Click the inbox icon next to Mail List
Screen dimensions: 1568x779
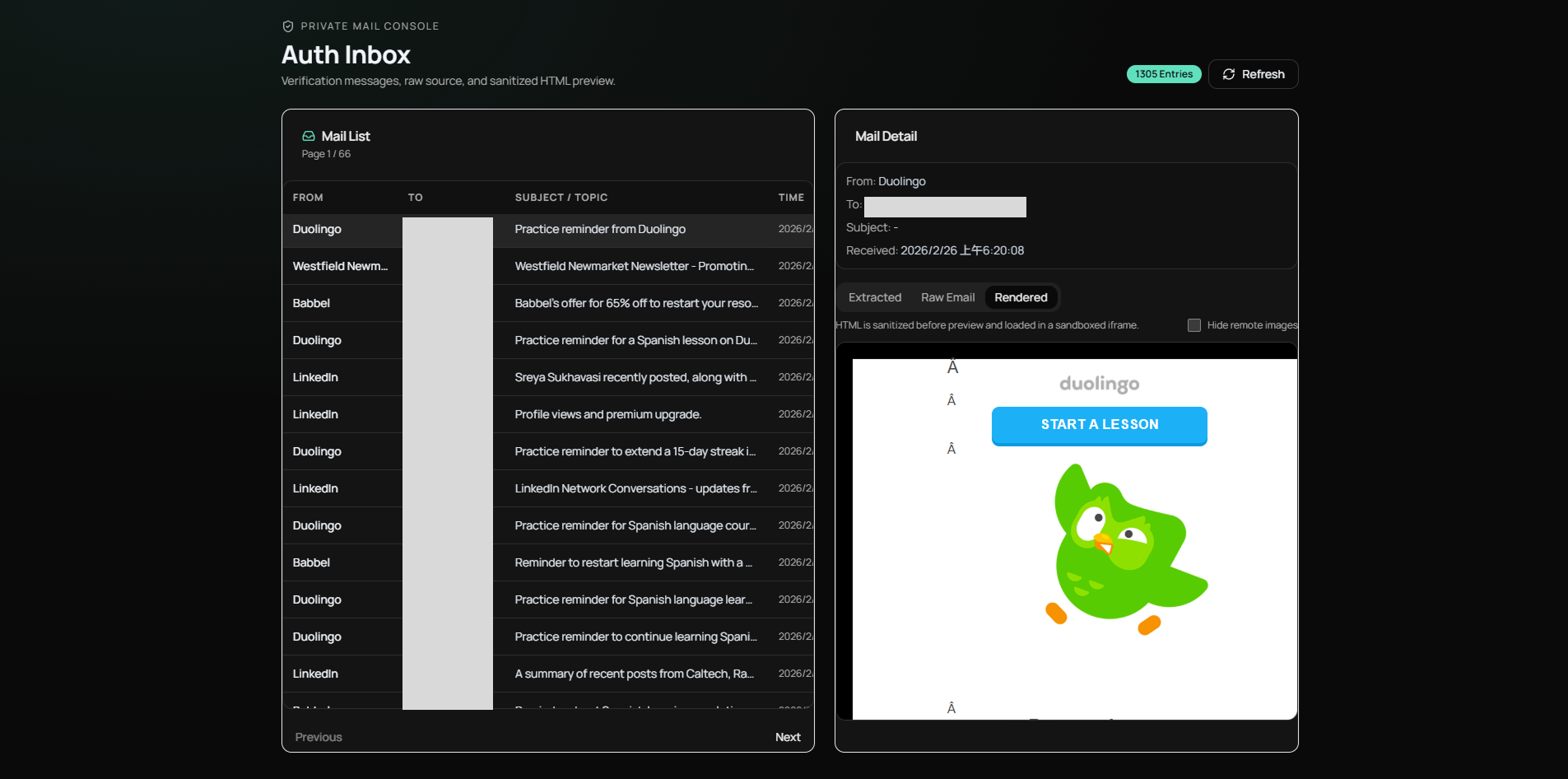click(309, 136)
